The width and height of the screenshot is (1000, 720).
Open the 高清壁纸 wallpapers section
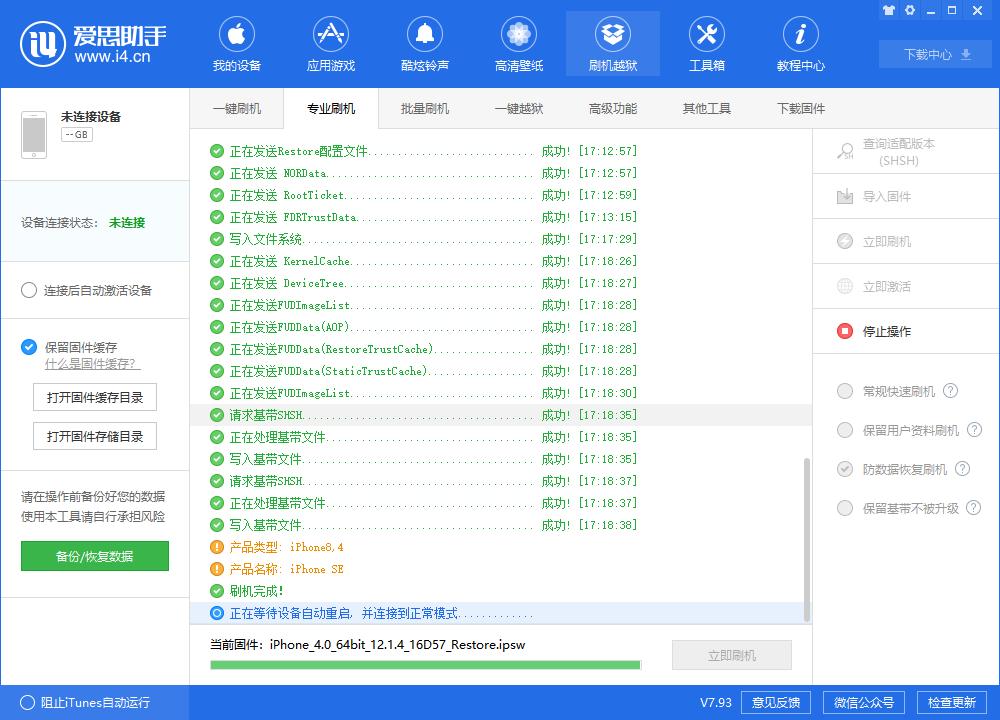[518, 43]
